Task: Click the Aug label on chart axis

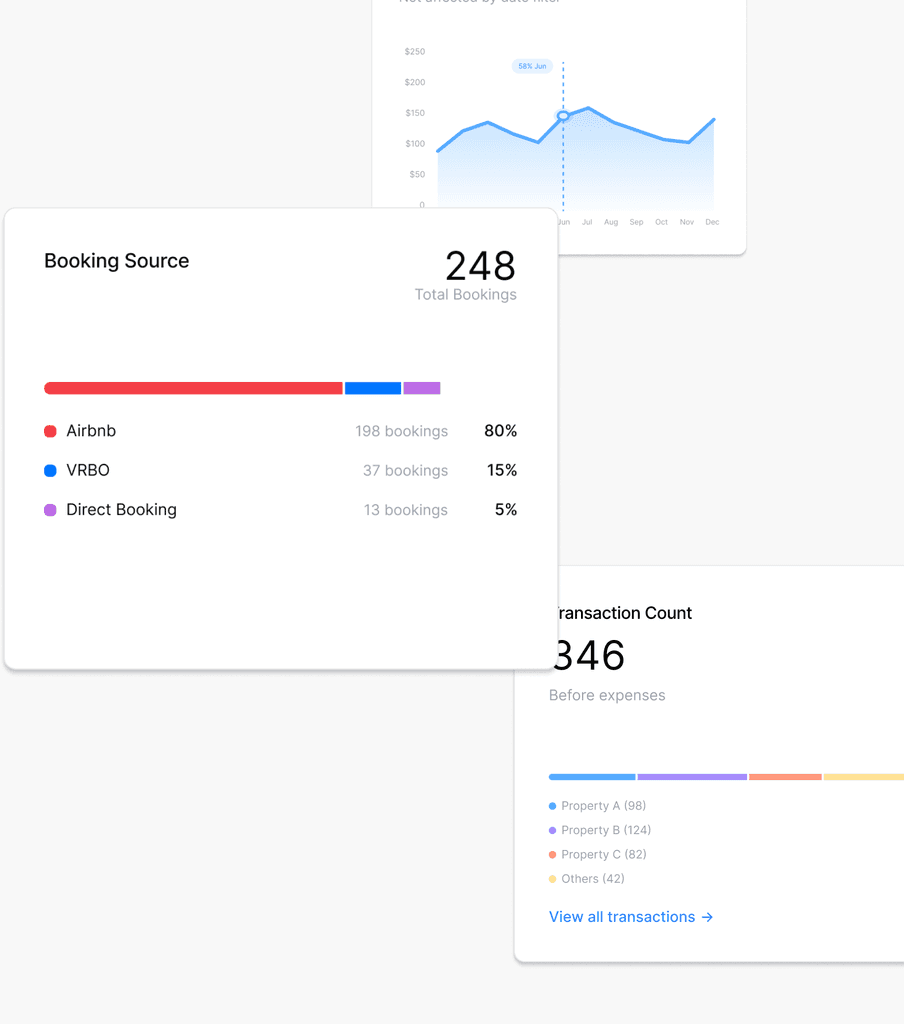Action: click(611, 222)
